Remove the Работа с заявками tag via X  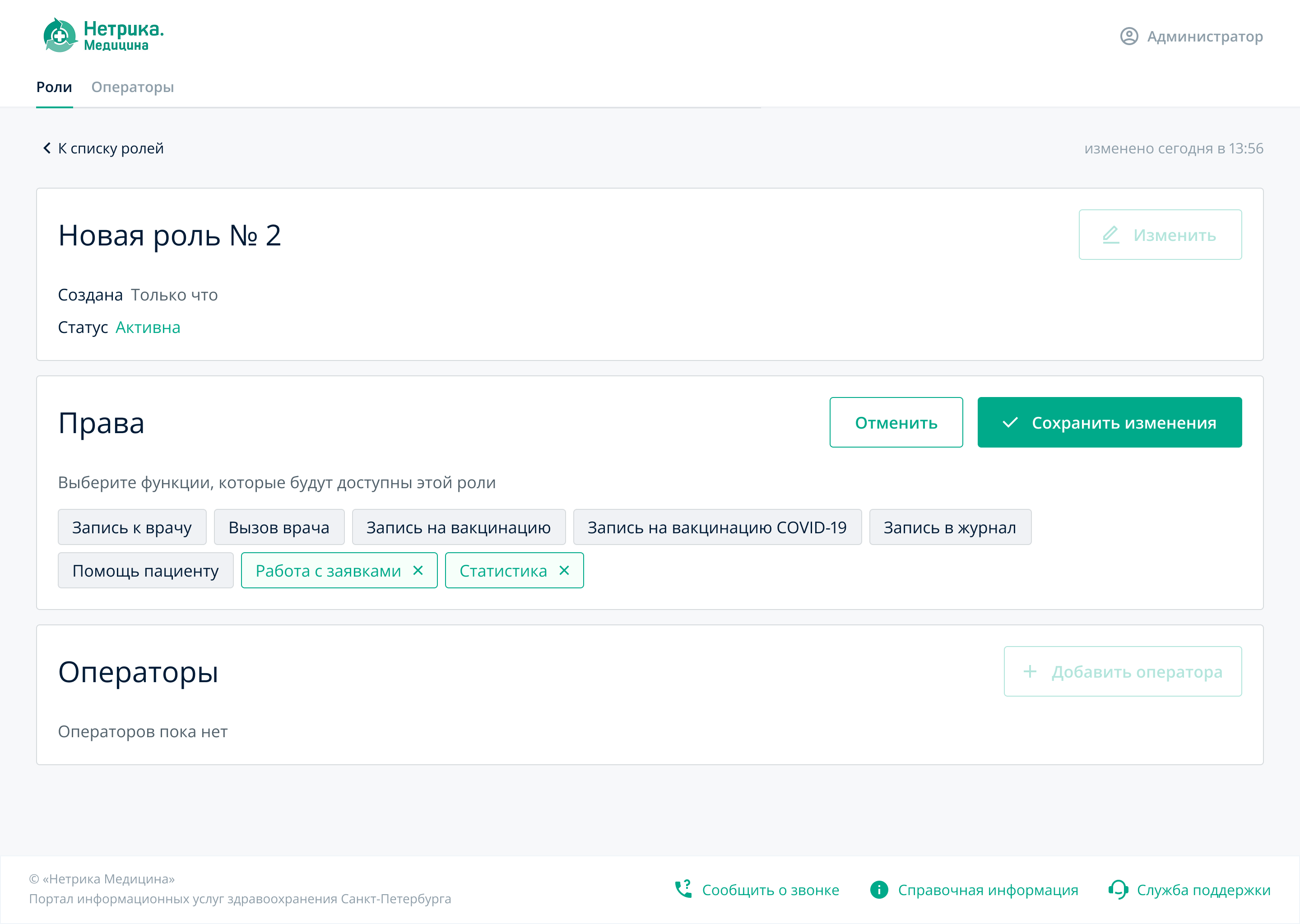[418, 570]
